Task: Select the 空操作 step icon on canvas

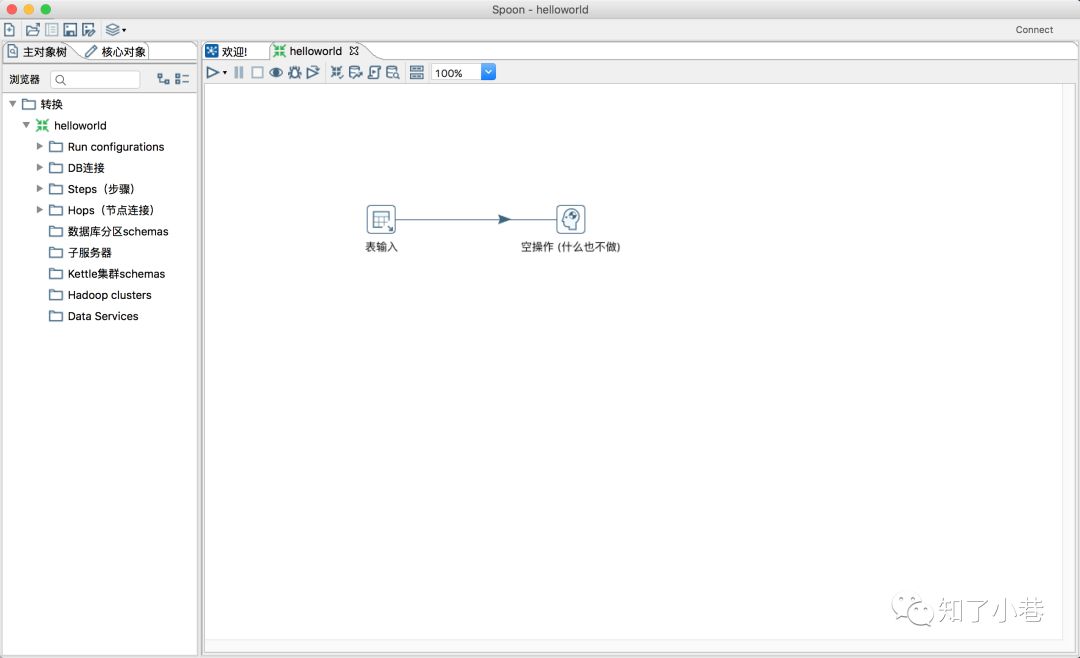Action: tap(570, 220)
